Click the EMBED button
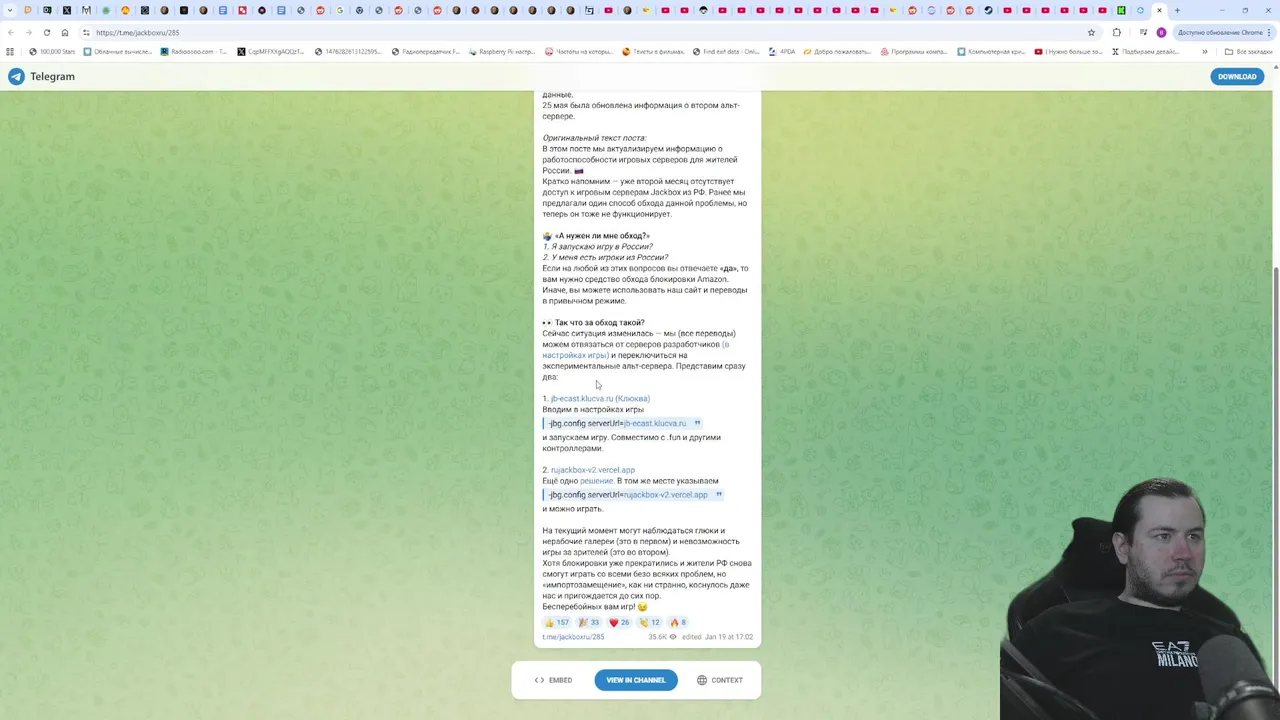This screenshot has height=720, width=1280. pos(553,680)
